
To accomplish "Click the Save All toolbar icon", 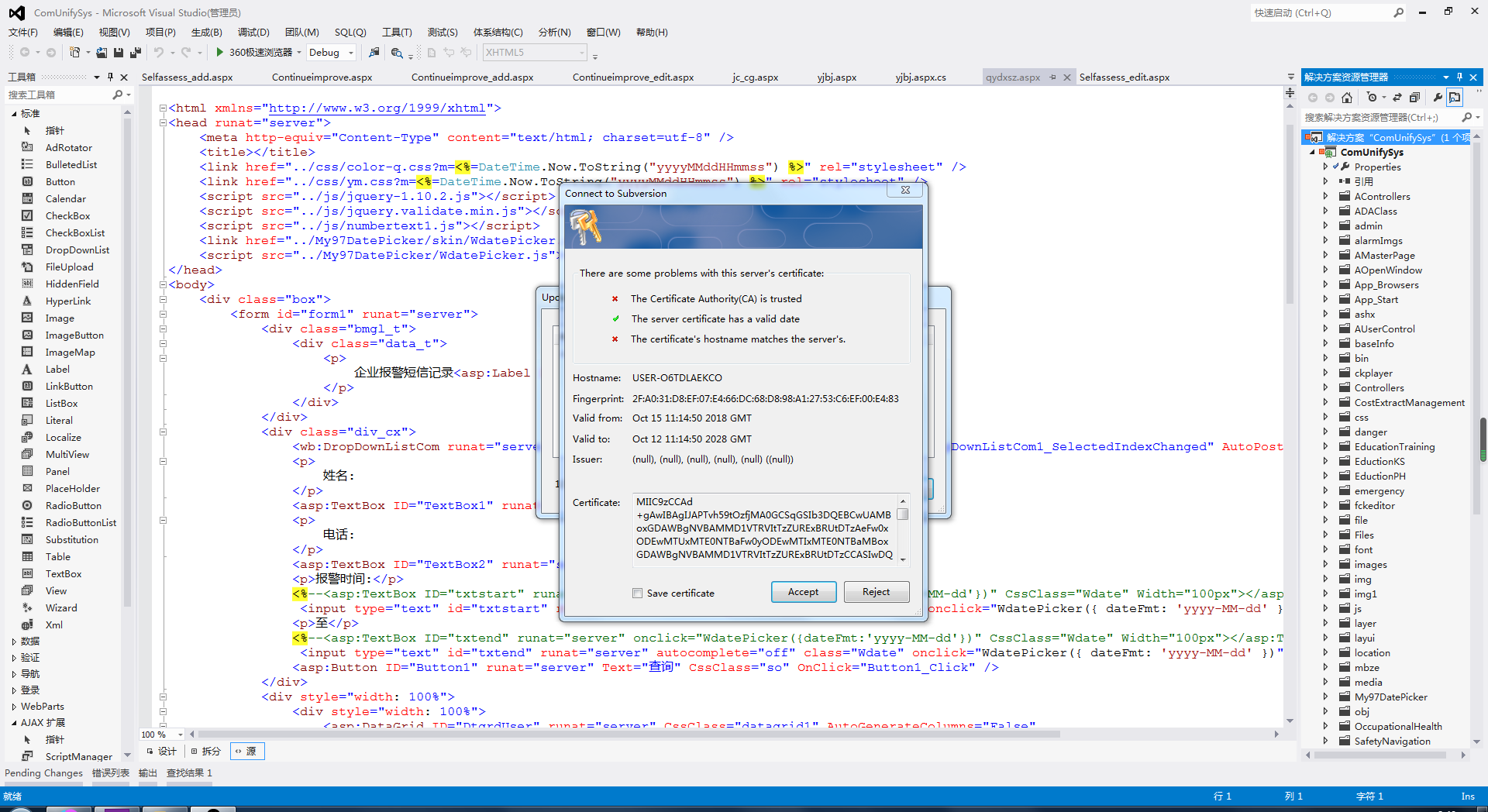I will [136, 53].
